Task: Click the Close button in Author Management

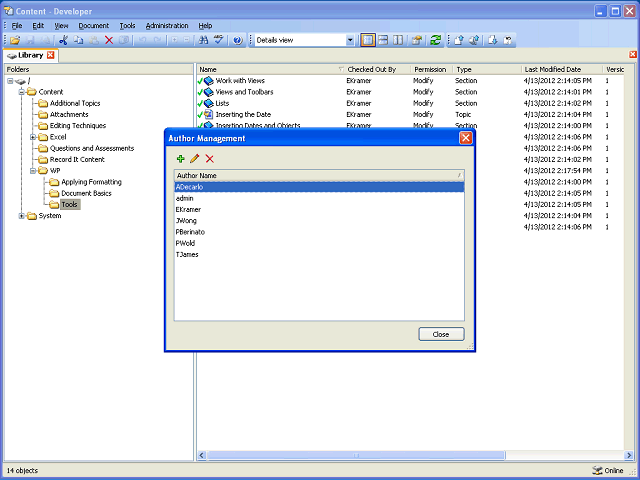Action: [x=441, y=334]
